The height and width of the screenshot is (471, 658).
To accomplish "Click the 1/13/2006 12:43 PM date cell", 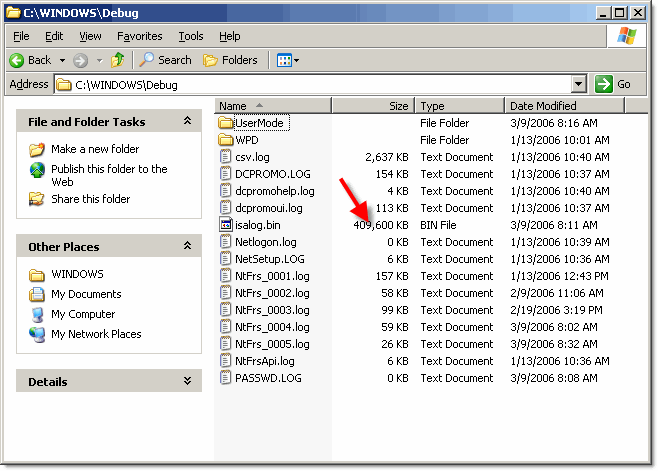I will [559, 276].
